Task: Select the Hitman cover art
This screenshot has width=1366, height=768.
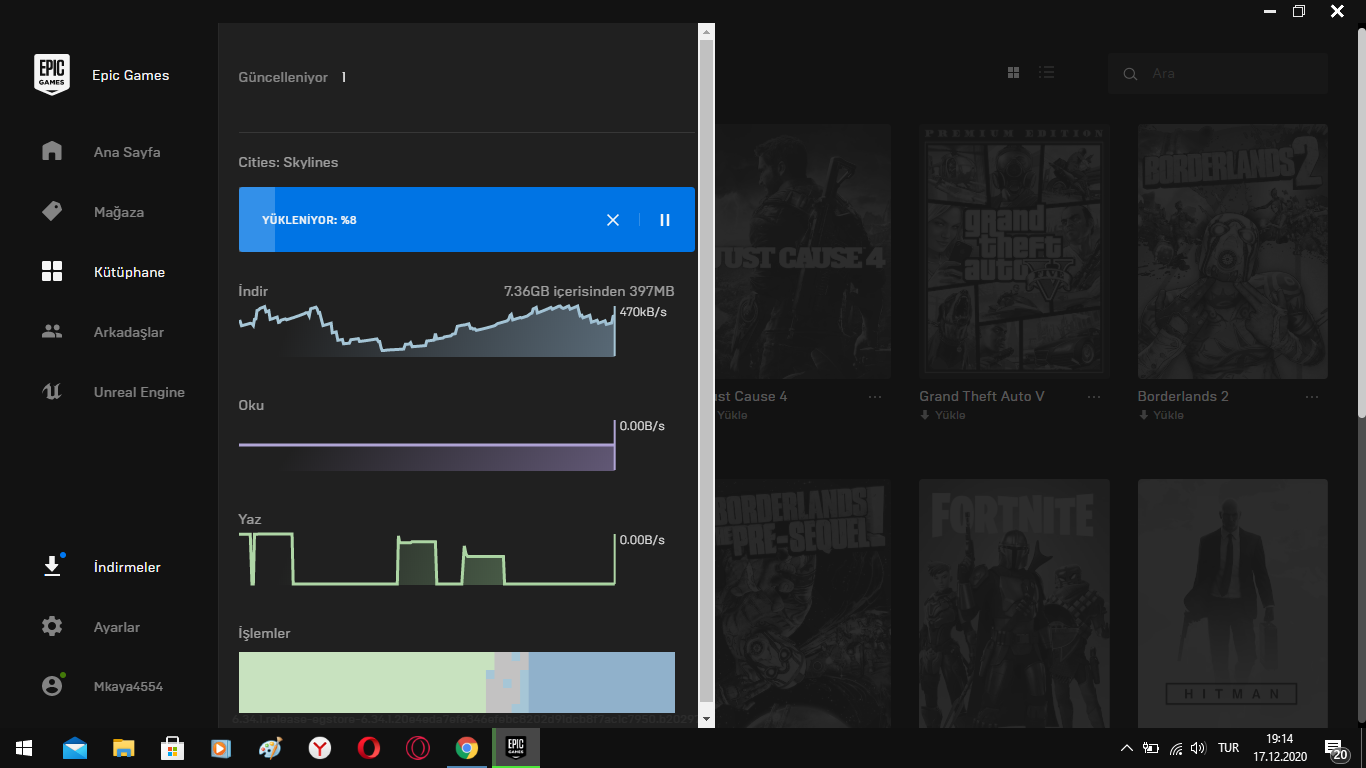Action: 1233,604
